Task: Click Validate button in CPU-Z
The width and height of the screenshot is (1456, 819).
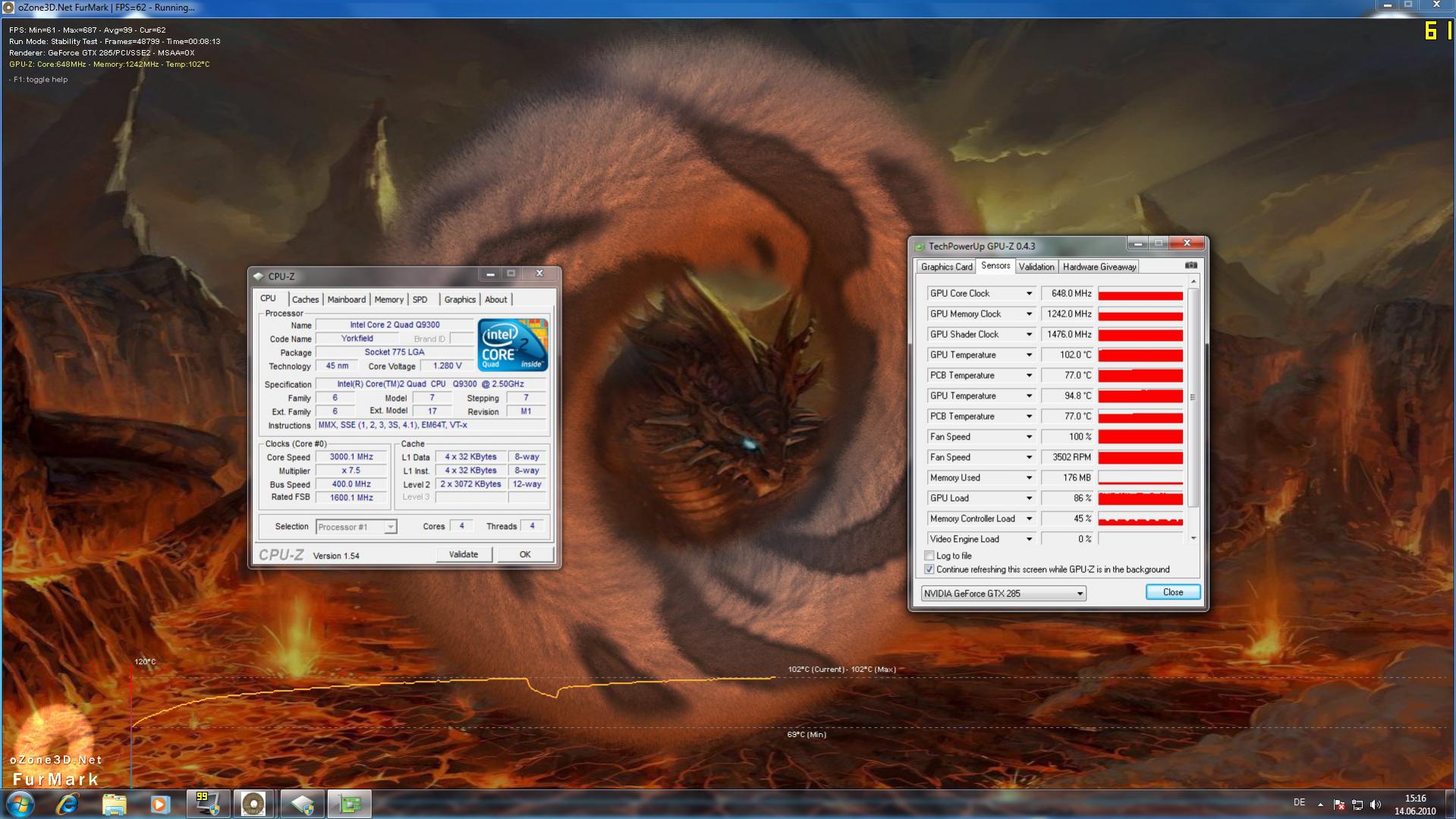Action: click(464, 555)
